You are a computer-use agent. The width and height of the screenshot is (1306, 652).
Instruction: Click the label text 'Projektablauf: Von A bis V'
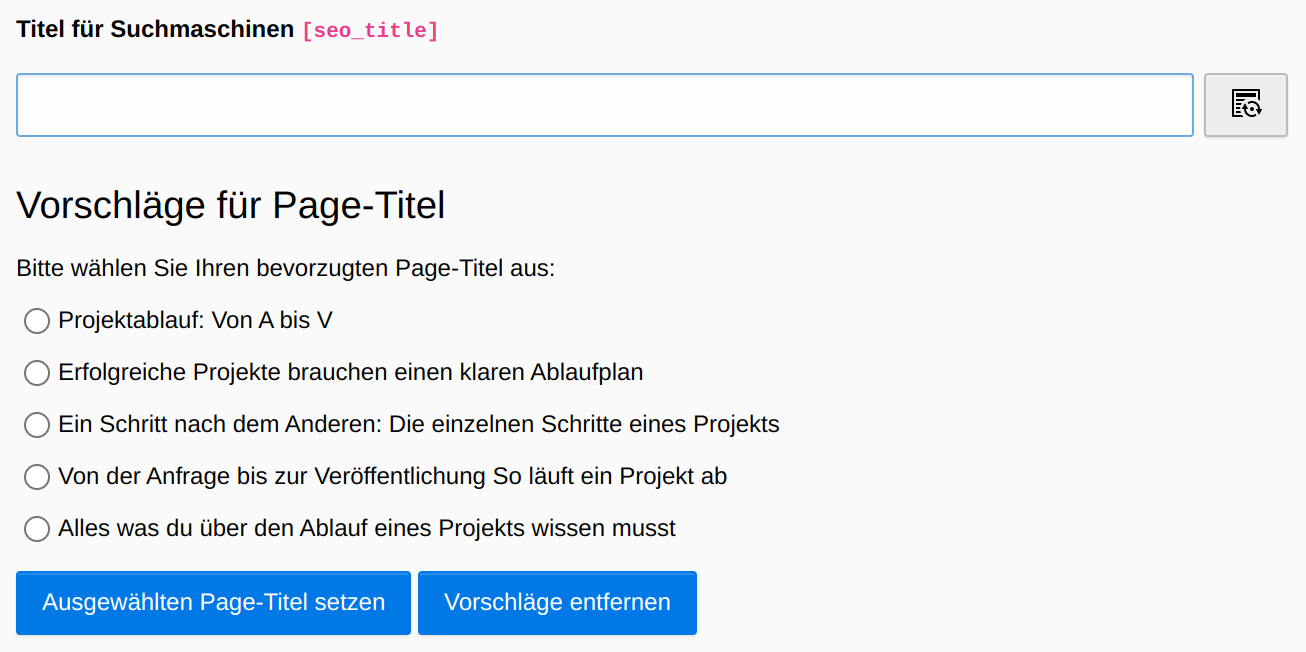[x=195, y=320]
